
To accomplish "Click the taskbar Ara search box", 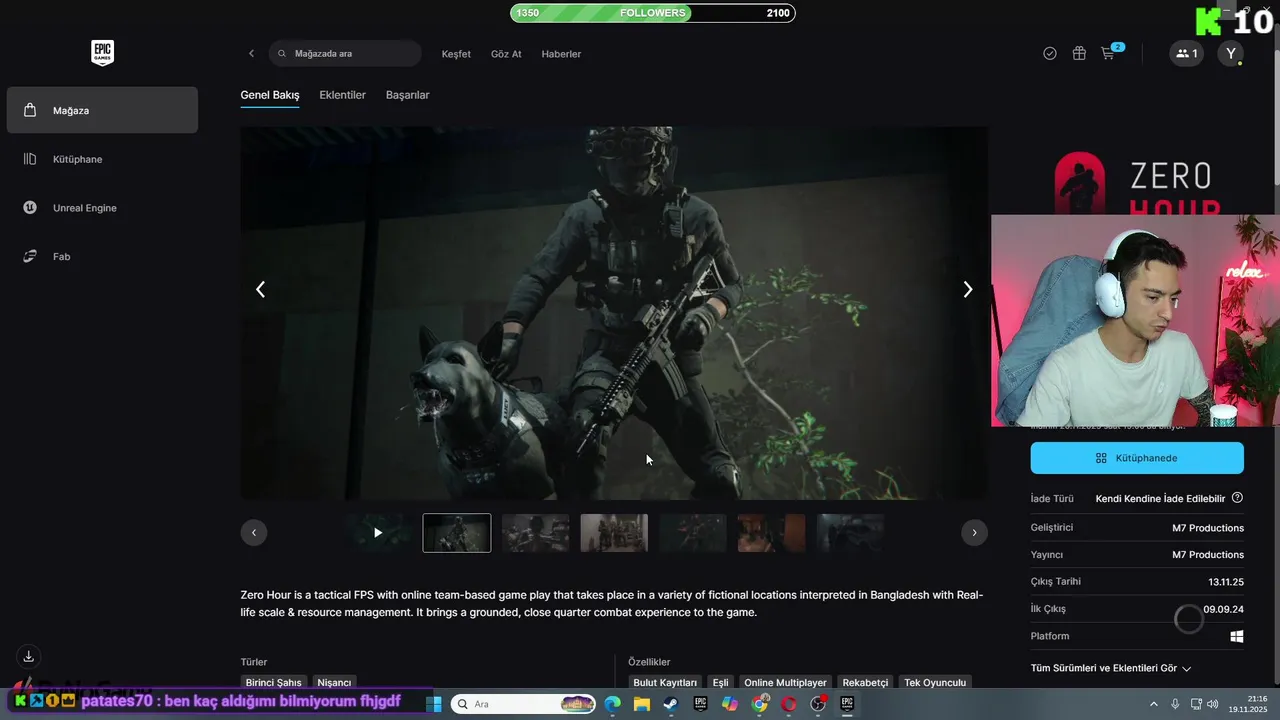I will [x=524, y=704].
